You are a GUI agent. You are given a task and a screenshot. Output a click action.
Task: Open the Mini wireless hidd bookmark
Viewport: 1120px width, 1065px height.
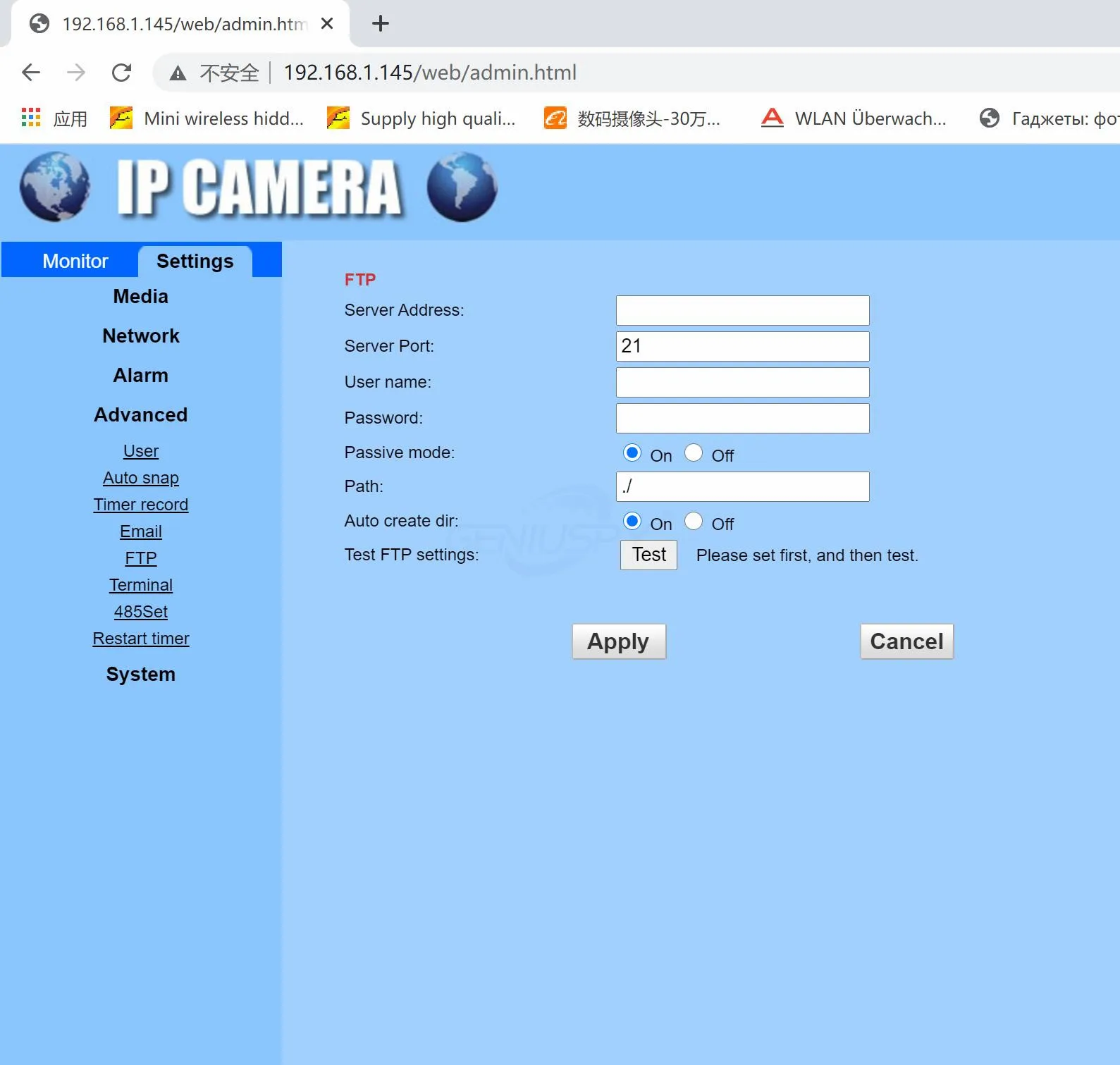pyautogui.click(x=207, y=118)
